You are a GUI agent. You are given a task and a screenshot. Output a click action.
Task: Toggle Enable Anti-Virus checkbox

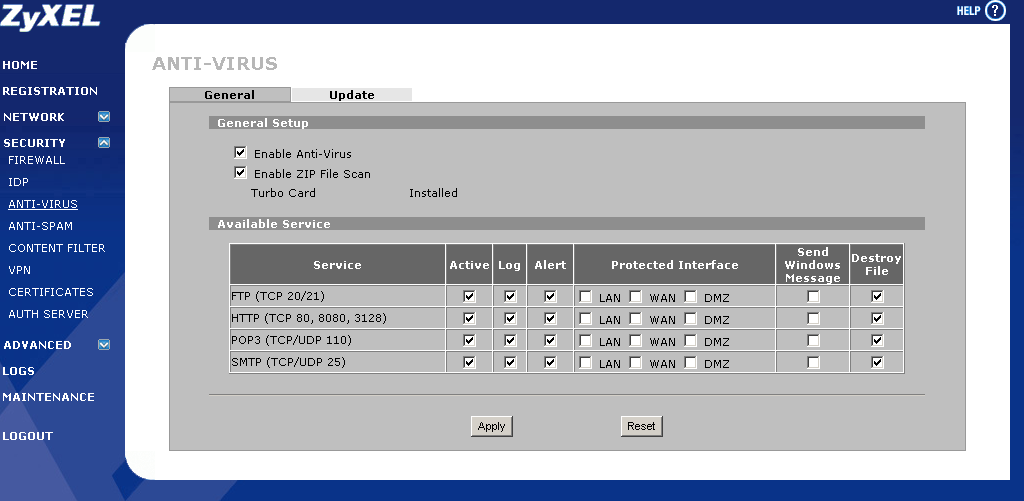pos(240,153)
